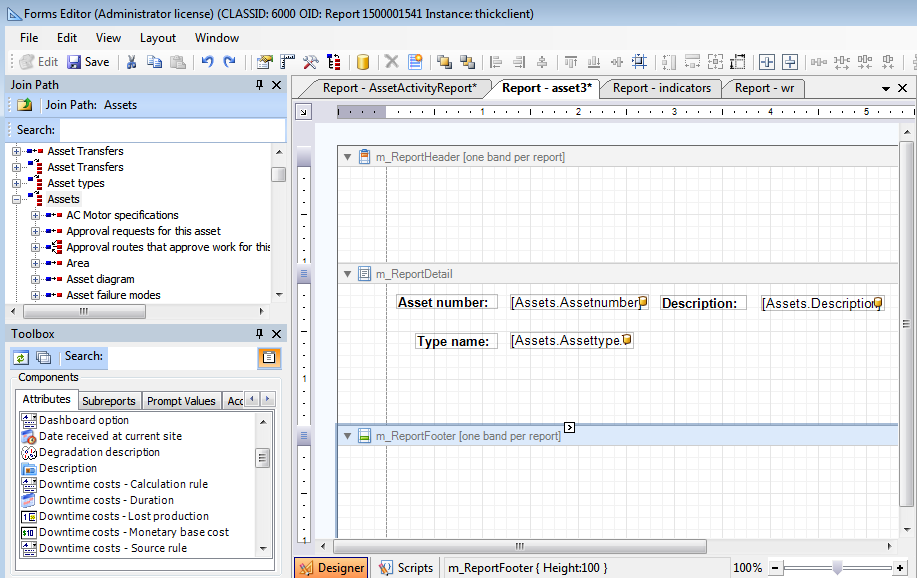
Task: Pin the Join Path panel
Action: [260, 85]
